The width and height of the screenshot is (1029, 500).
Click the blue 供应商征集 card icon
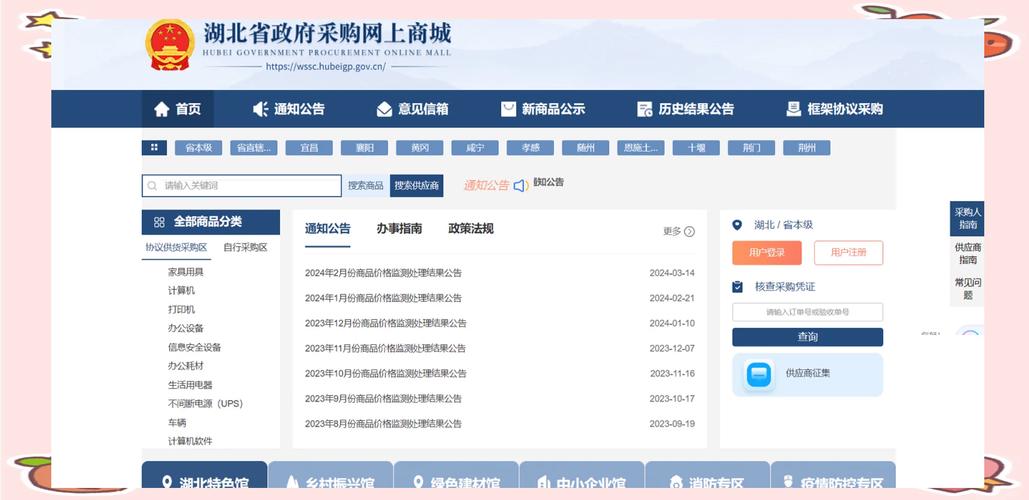click(759, 374)
